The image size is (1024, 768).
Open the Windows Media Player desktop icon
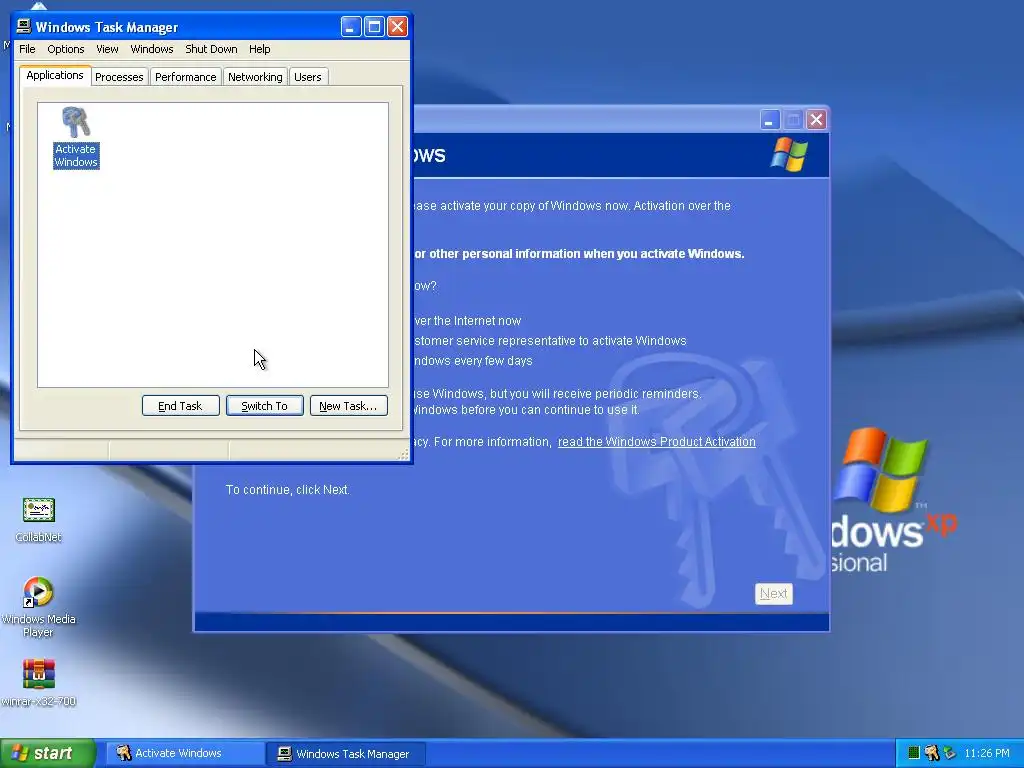[x=39, y=607]
